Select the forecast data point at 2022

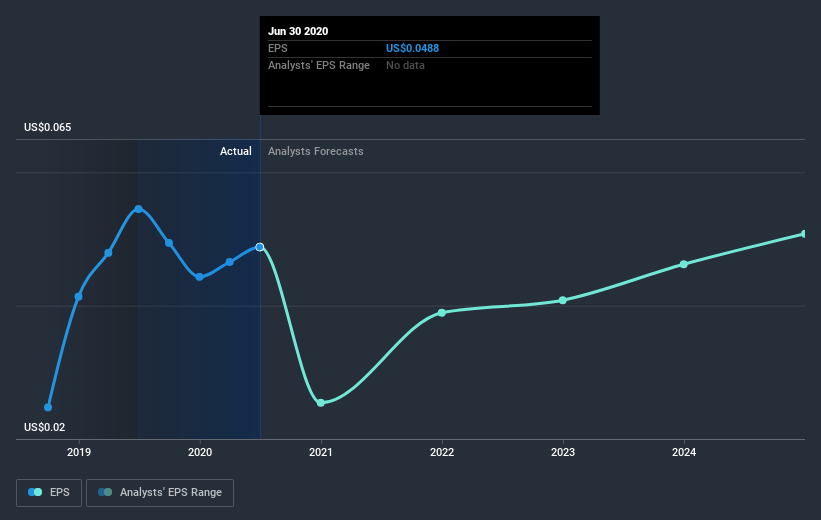point(441,313)
